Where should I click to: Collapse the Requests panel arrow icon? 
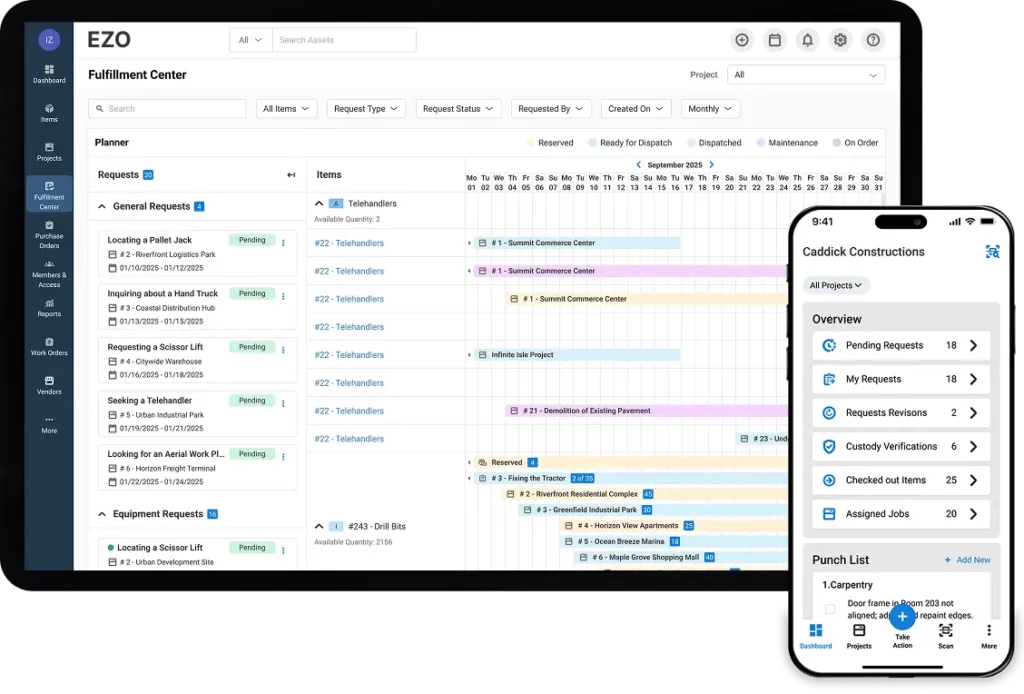pos(291,175)
